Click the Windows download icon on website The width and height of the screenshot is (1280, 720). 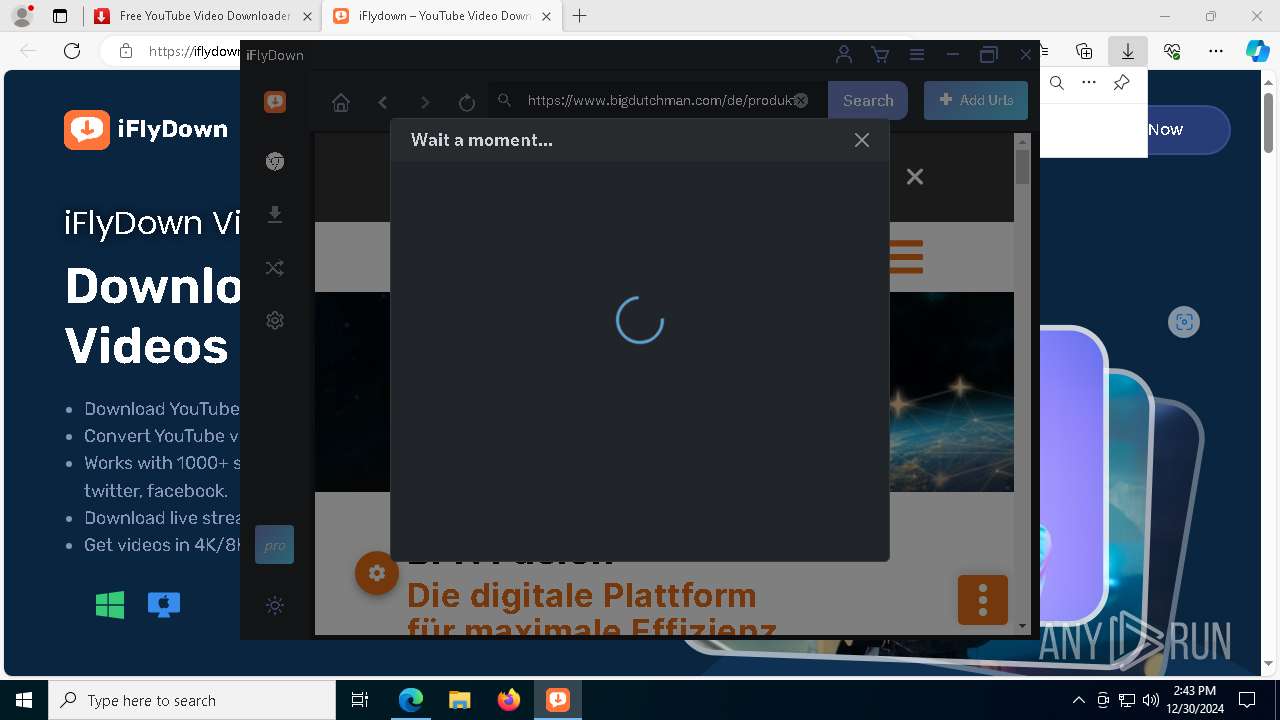[110, 604]
